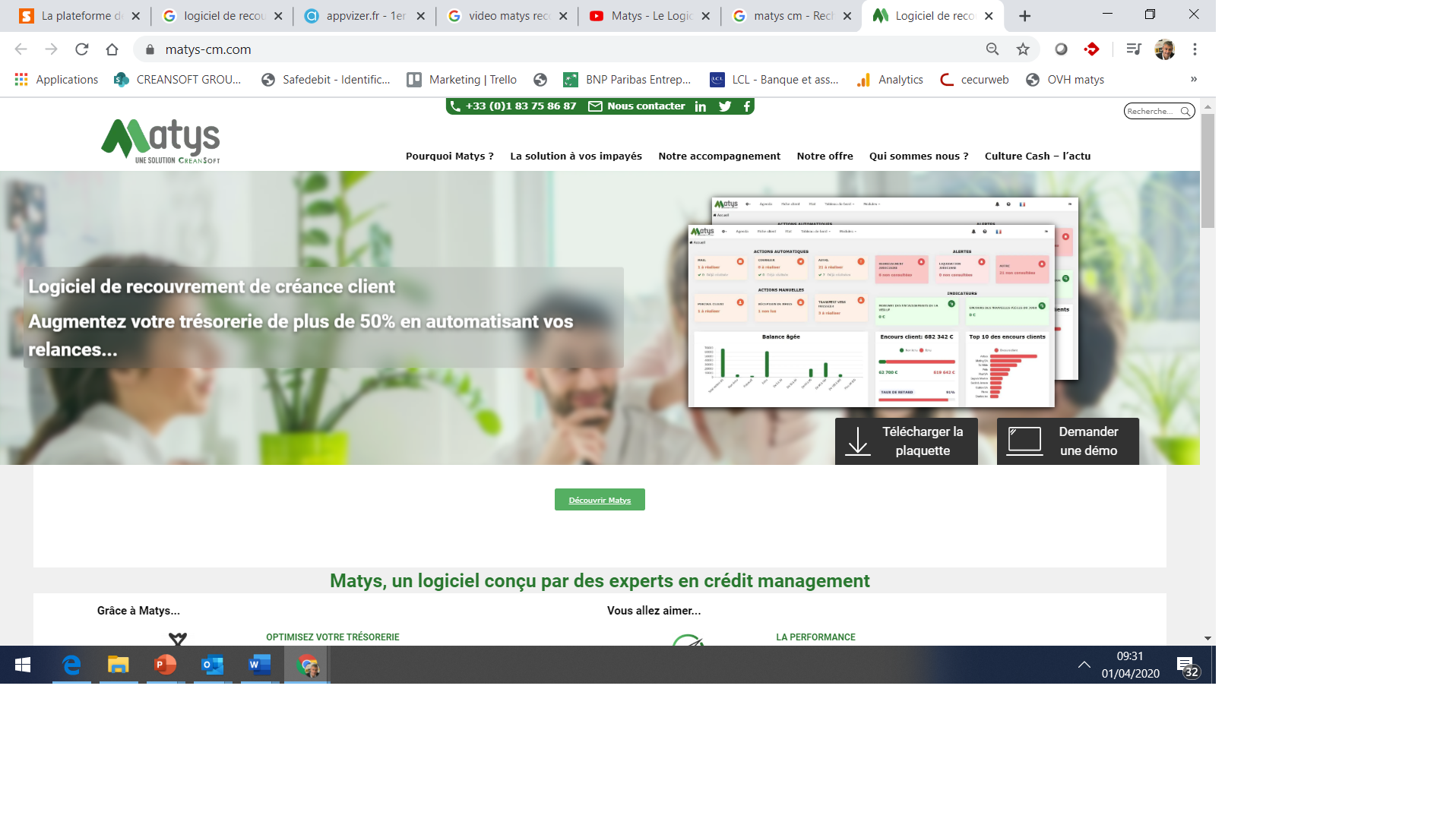Open the Twitter icon in the green bar
Viewport: 1456px width, 828px height.
(x=725, y=106)
